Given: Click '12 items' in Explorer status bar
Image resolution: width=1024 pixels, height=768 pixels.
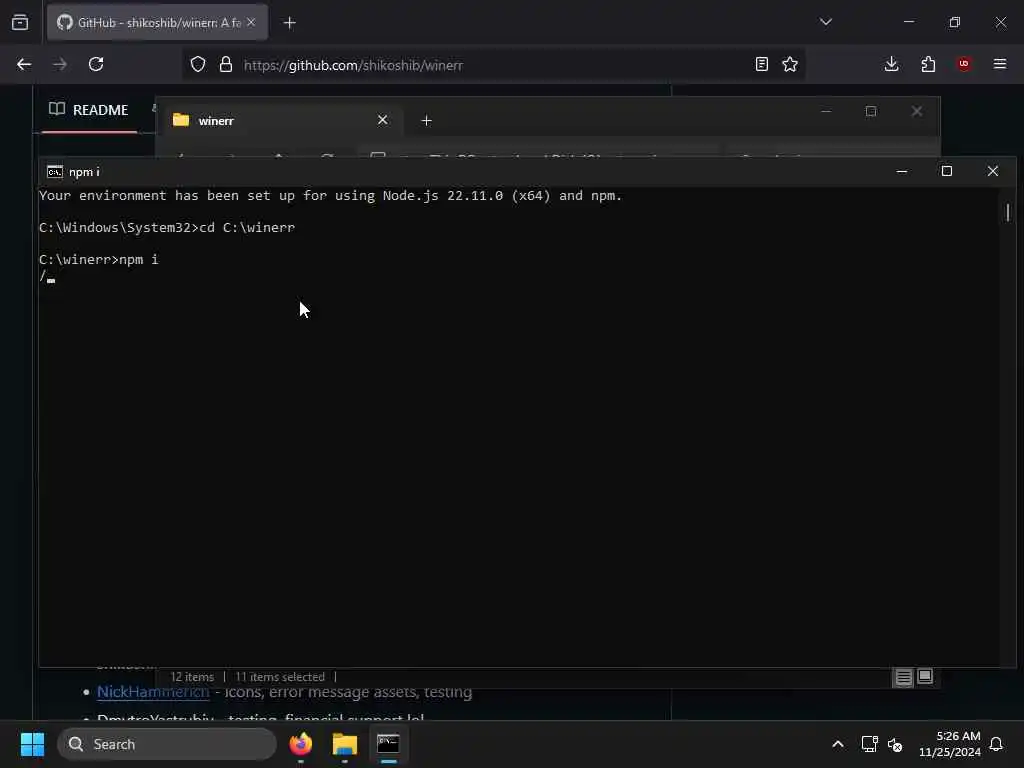Looking at the screenshot, I should point(192,677).
